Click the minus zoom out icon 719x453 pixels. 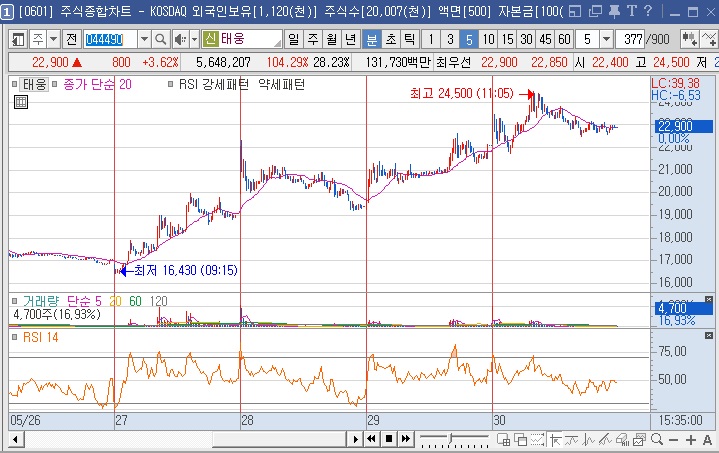tap(673, 440)
